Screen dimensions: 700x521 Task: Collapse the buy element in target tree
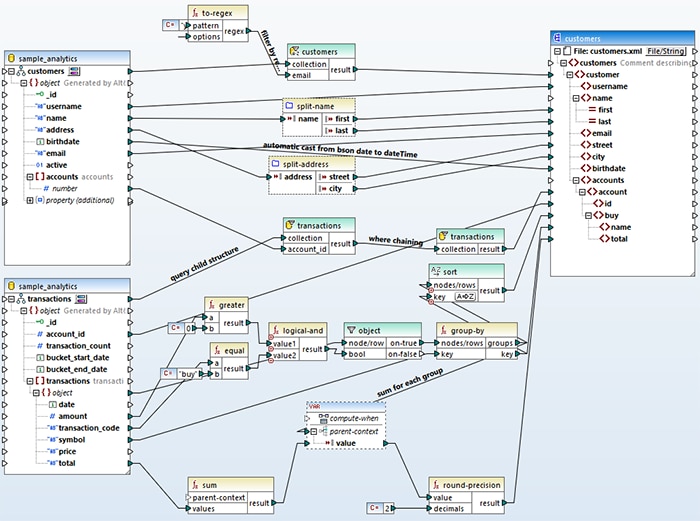[587, 214]
